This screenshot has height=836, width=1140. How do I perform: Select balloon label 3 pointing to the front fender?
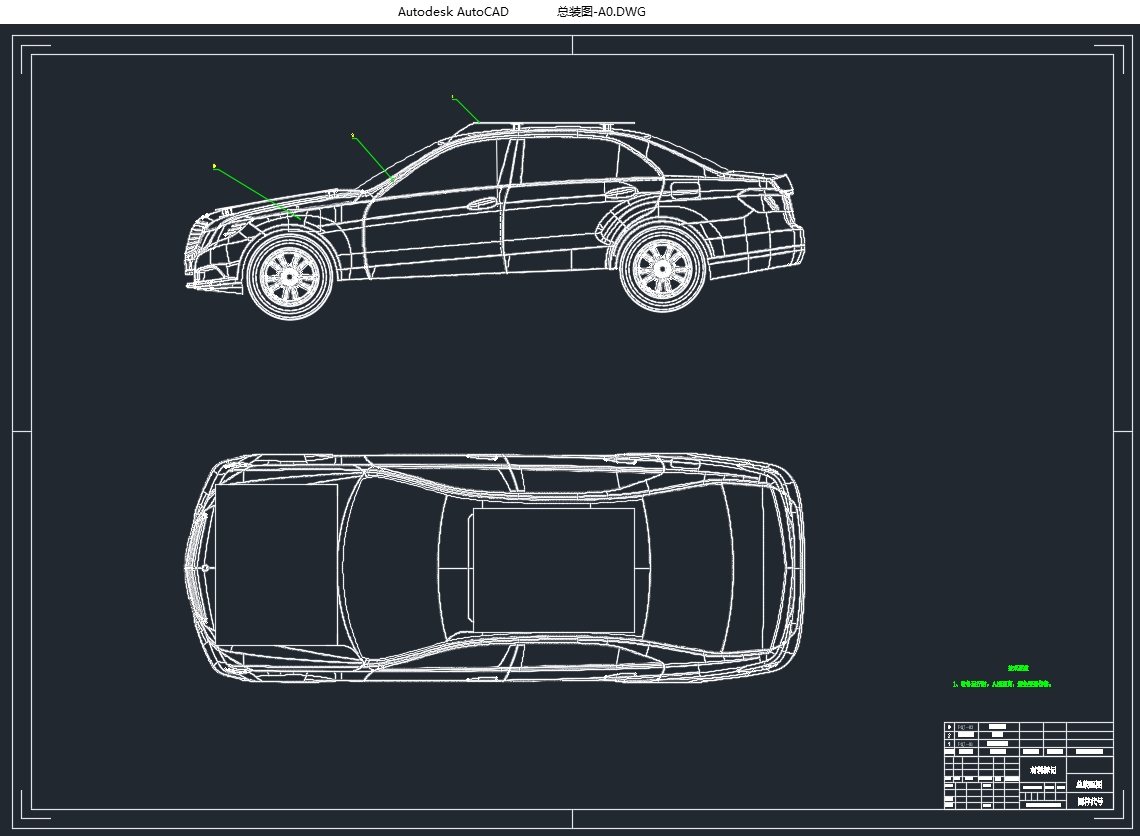pyautogui.click(x=214, y=166)
